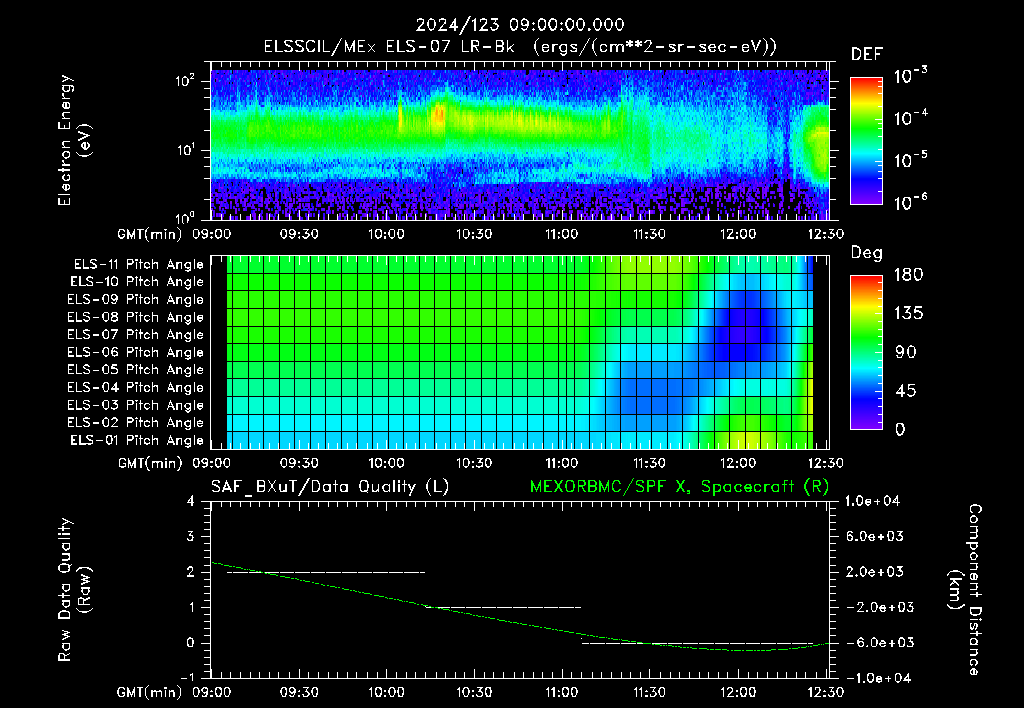Click the white data quality line at level 2
Viewport: 1024px width, 708px height.
(326, 572)
